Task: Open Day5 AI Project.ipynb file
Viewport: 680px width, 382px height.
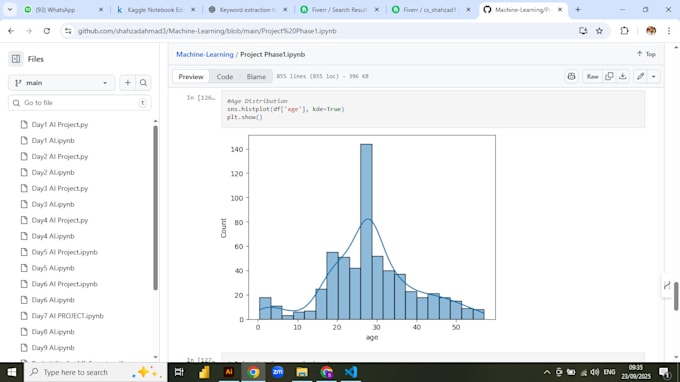Action: coord(64,252)
